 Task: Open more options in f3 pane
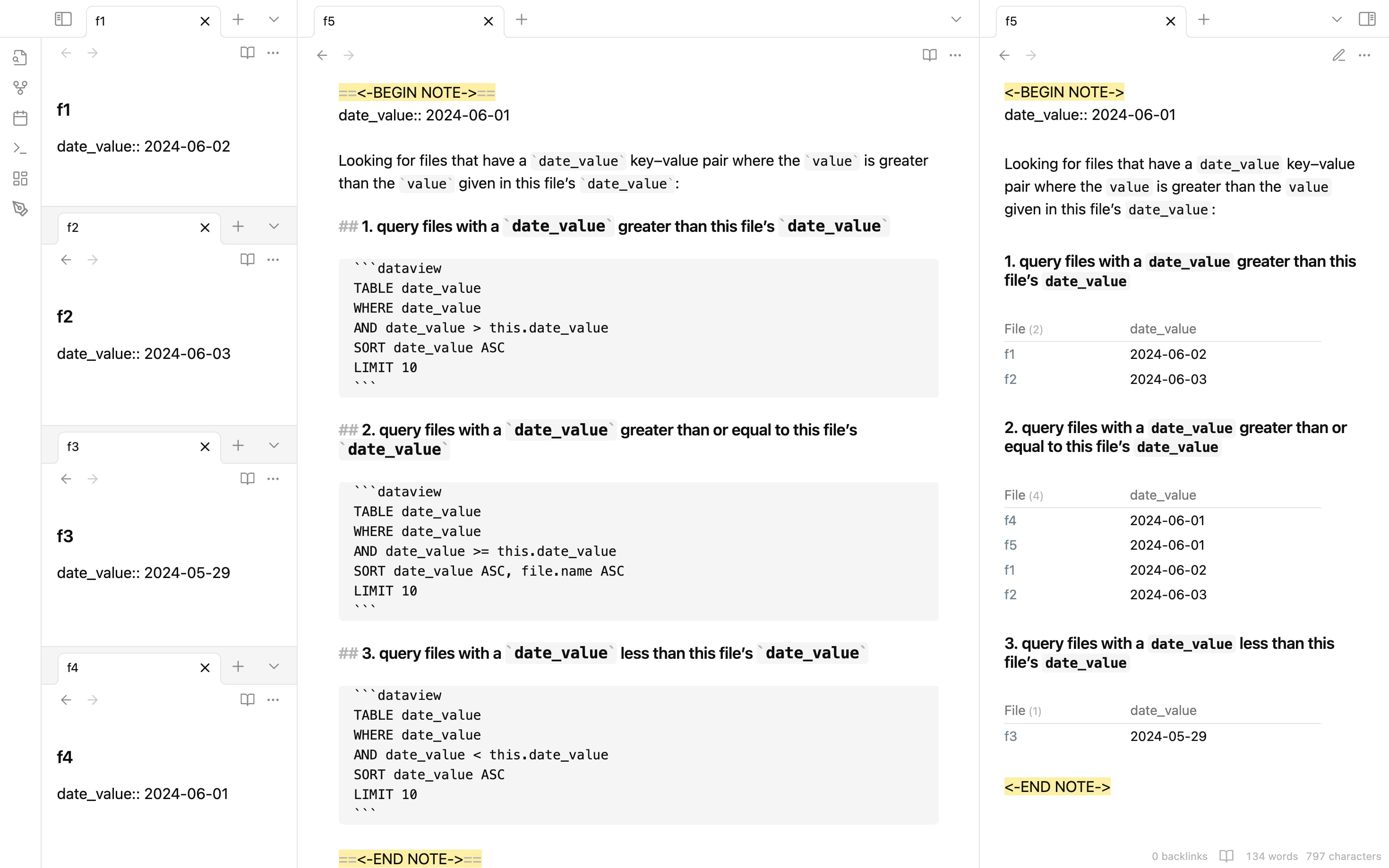tap(274, 478)
